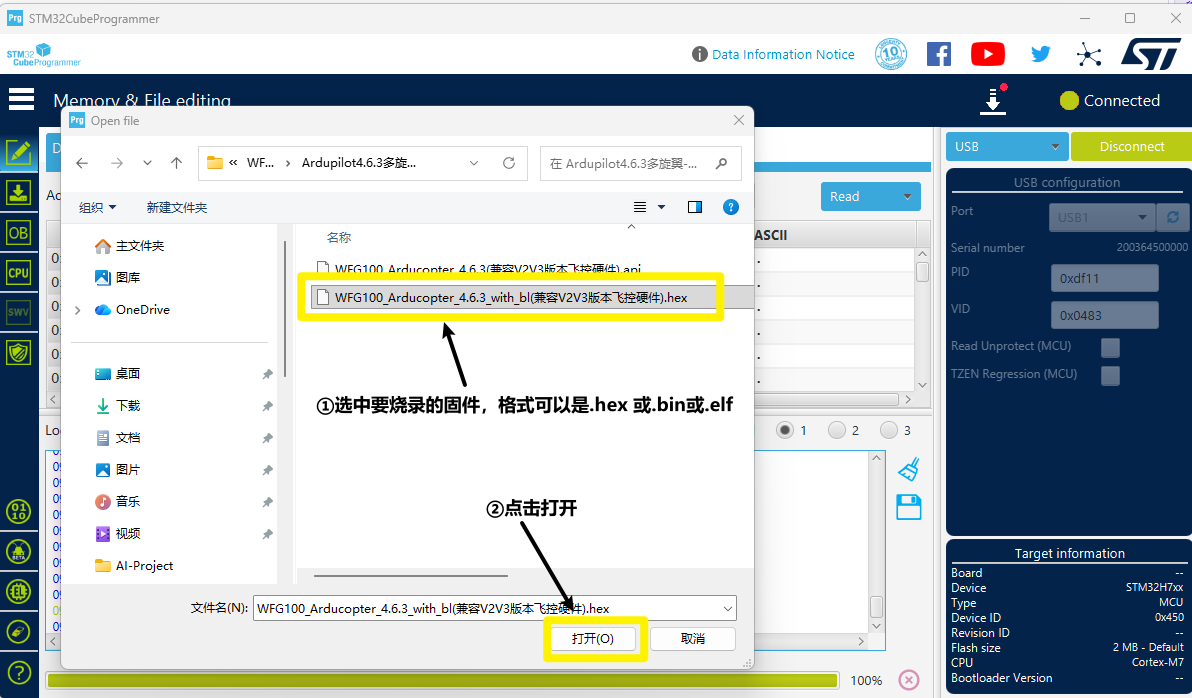Viewport: 1192px width, 698px height.
Task: Open the EL external loader icon
Action: coord(18,591)
